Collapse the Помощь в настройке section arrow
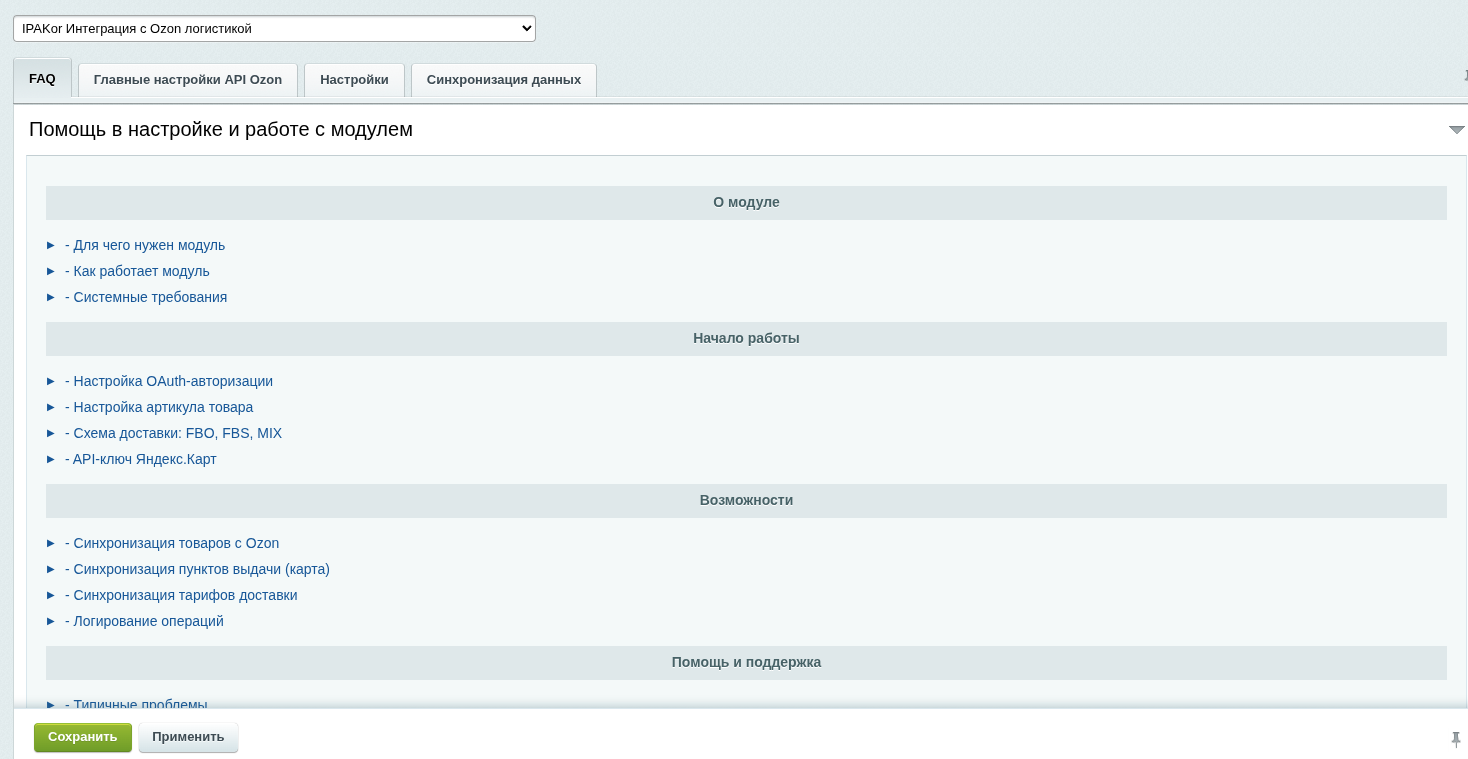This screenshot has width=1468, height=759. click(1457, 130)
